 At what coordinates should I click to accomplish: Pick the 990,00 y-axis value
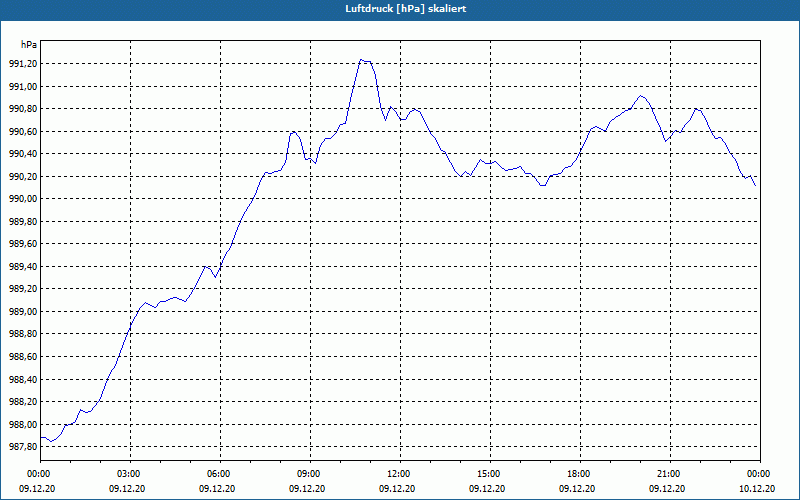click(23, 199)
